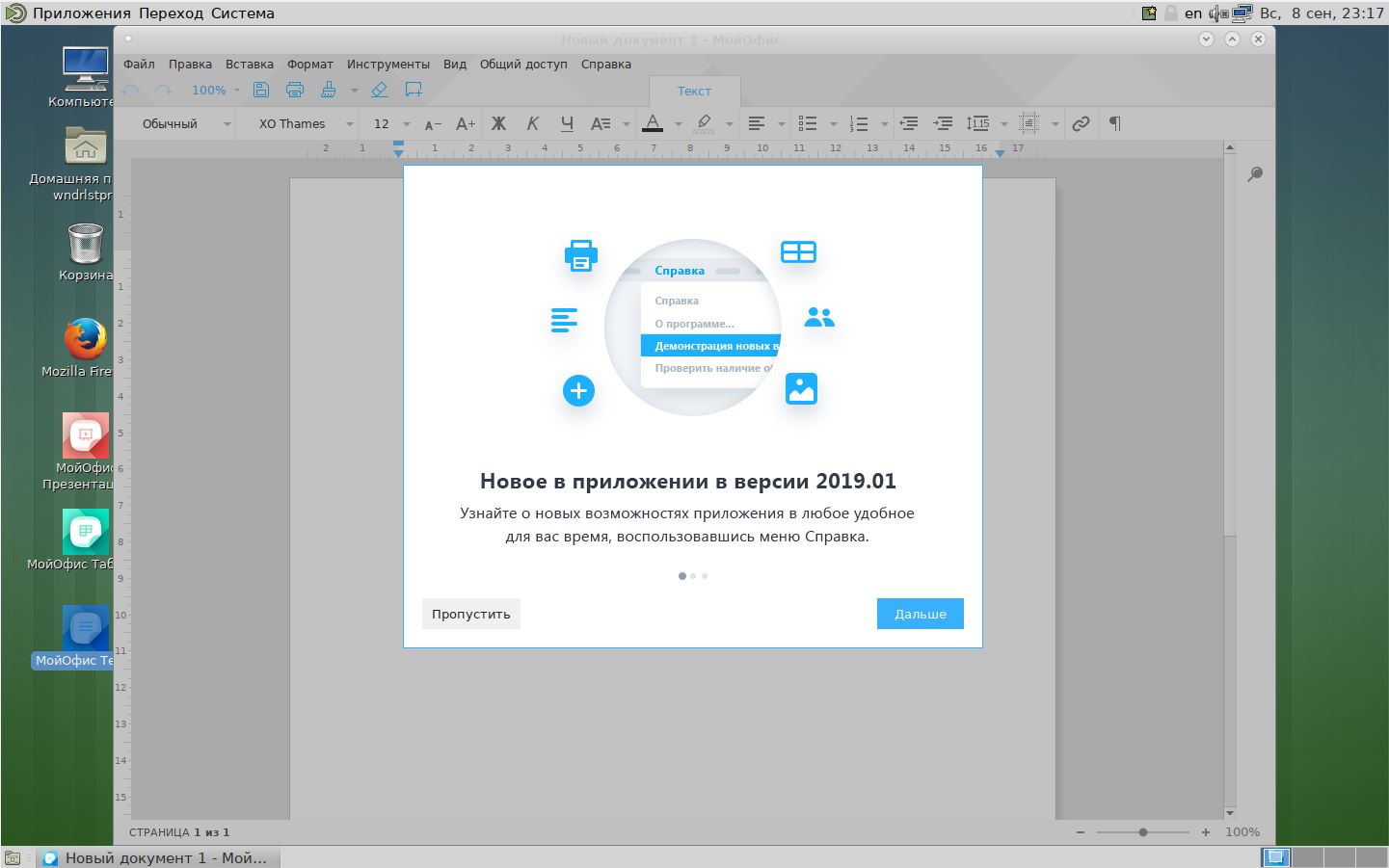Open the zoom 100% dropdown in toolbar
Viewport: 1389px width, 868px height.
216,90
